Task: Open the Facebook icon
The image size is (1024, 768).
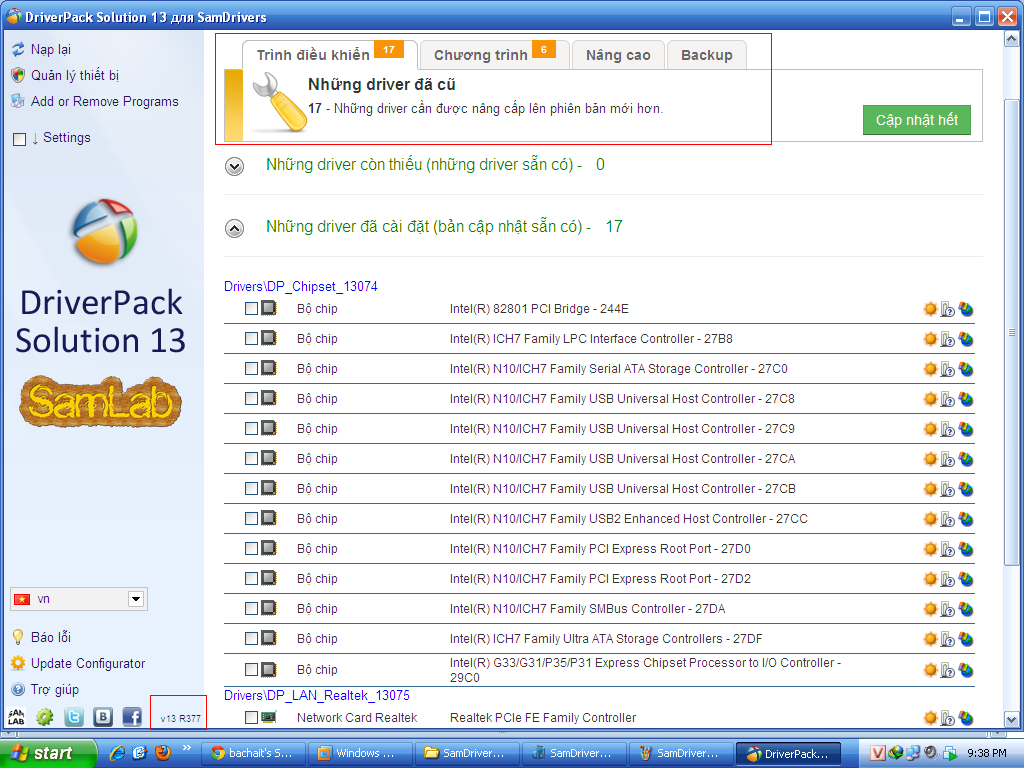Action: (x=132, y=717)
